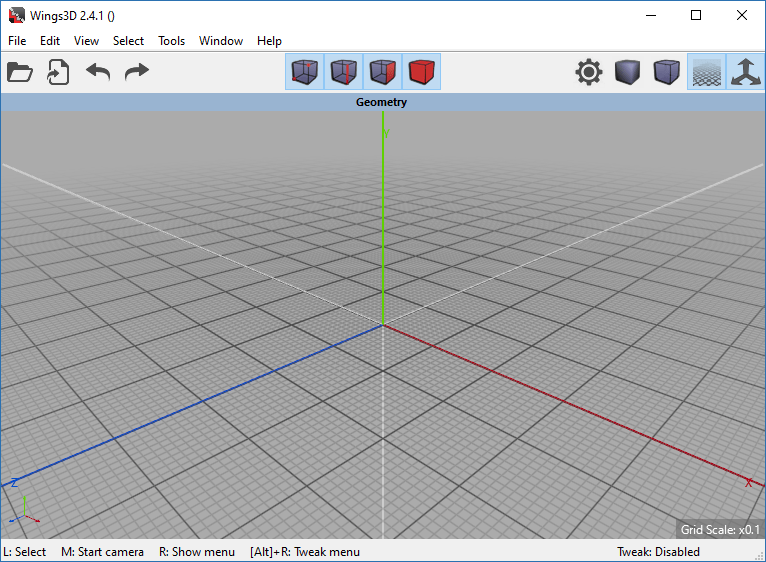Click the blue Z axis label
The image size is (766, 562).
(x=14, y=483)
